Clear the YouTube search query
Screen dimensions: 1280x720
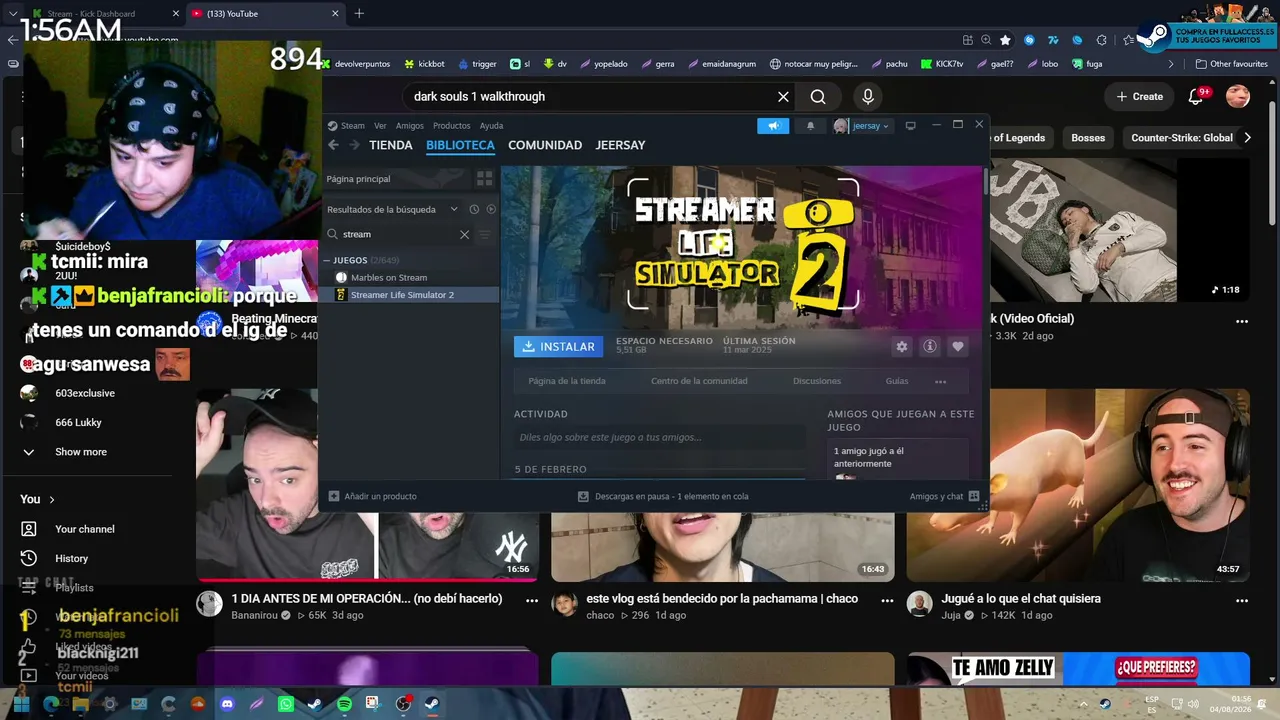[784, 97]
